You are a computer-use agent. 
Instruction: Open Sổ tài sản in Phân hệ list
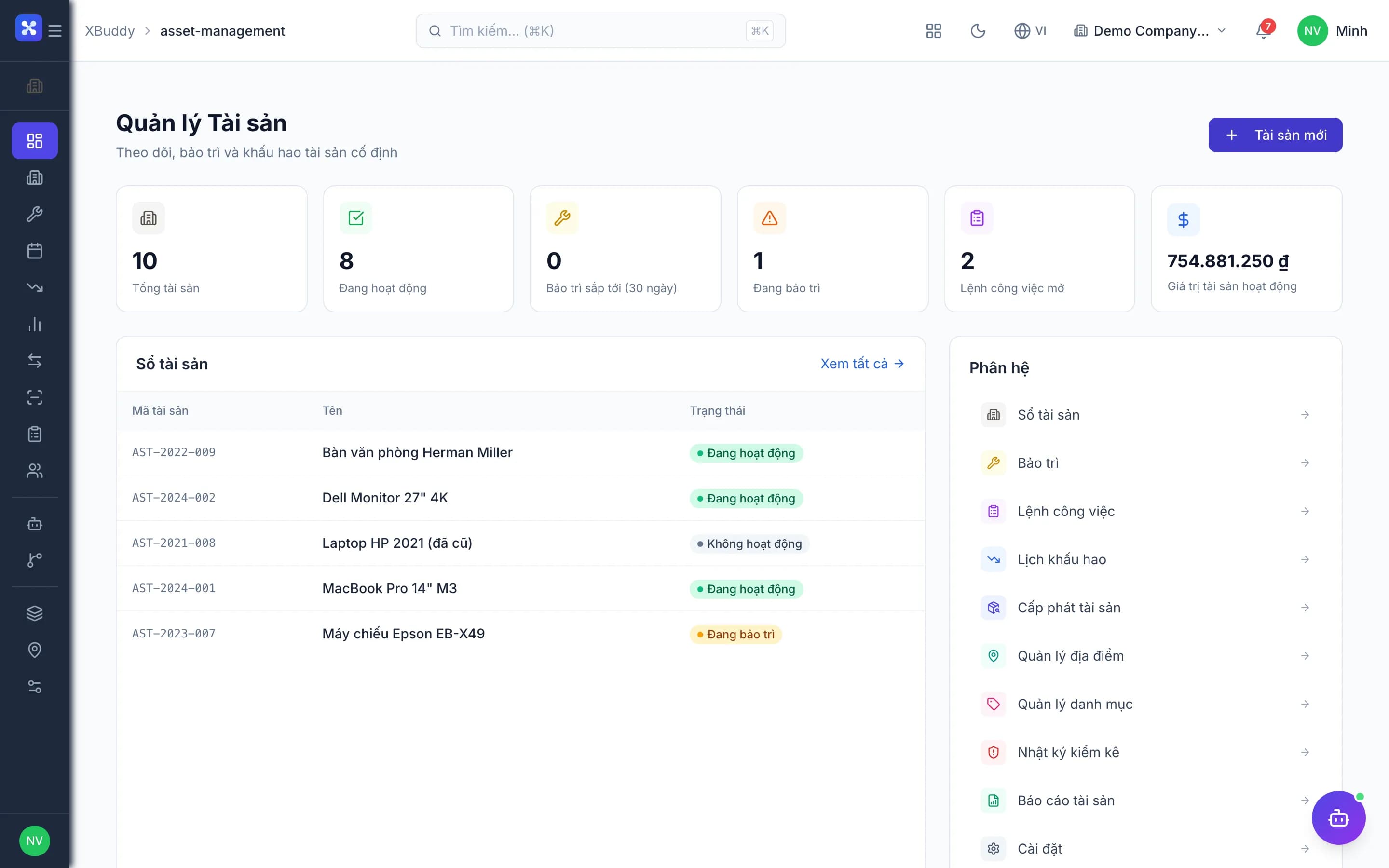pyautogui.click(x=1145, y=415)
